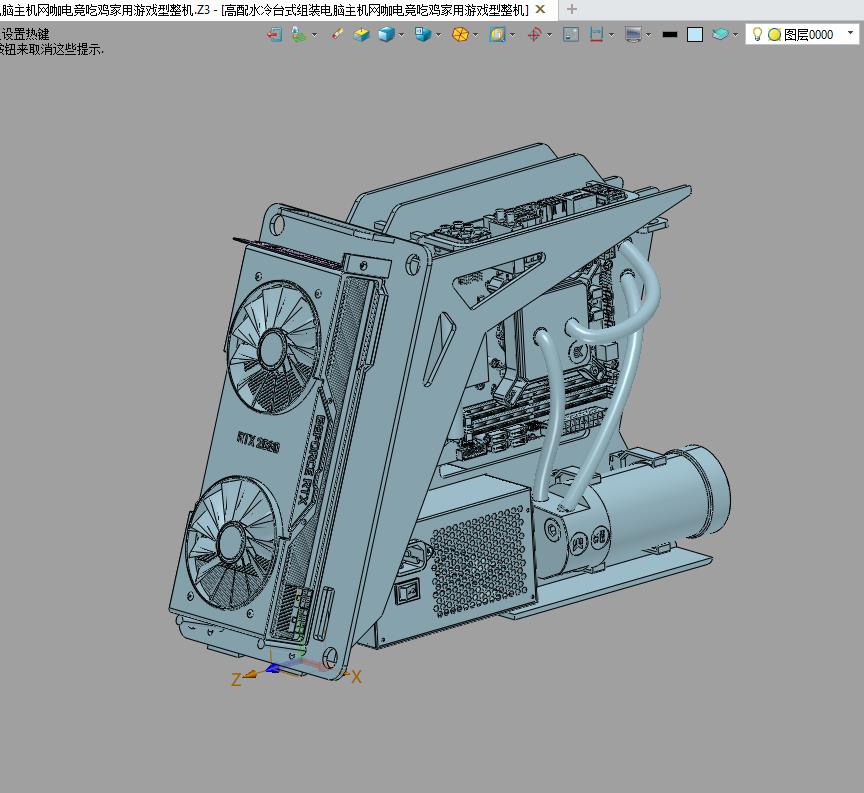The width and height of the screenshot is (864, 793).
Task: Click the exit icon at toolbar start
Action: [x=274, y=34]
